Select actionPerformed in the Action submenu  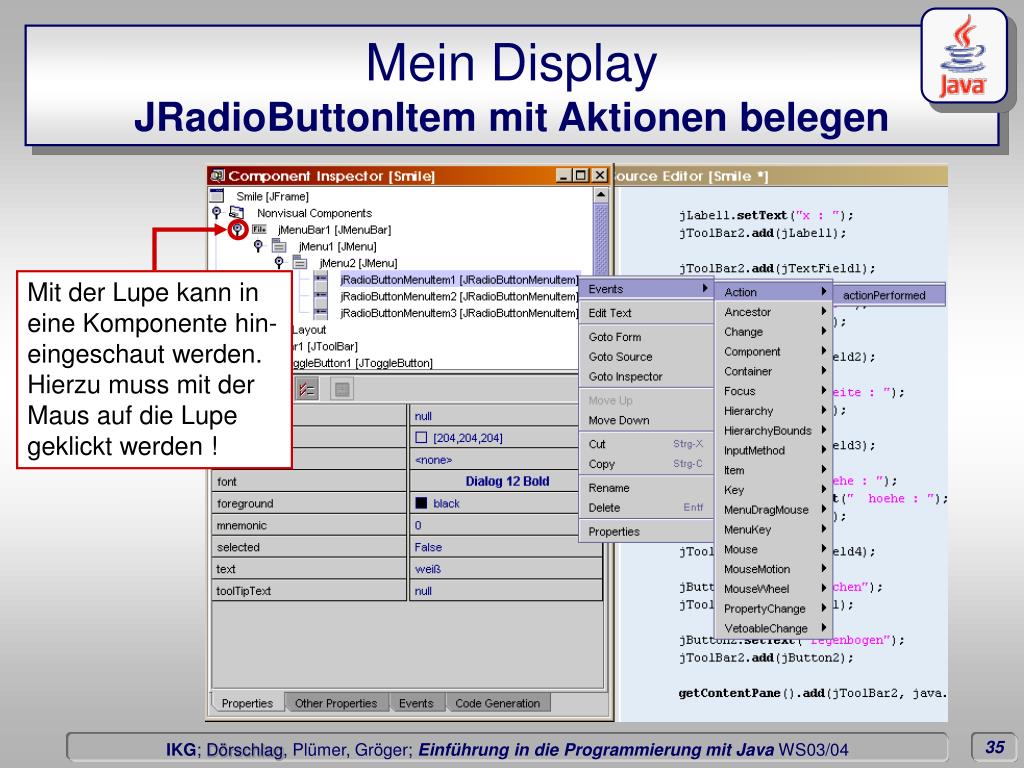[x=889, y=295]
